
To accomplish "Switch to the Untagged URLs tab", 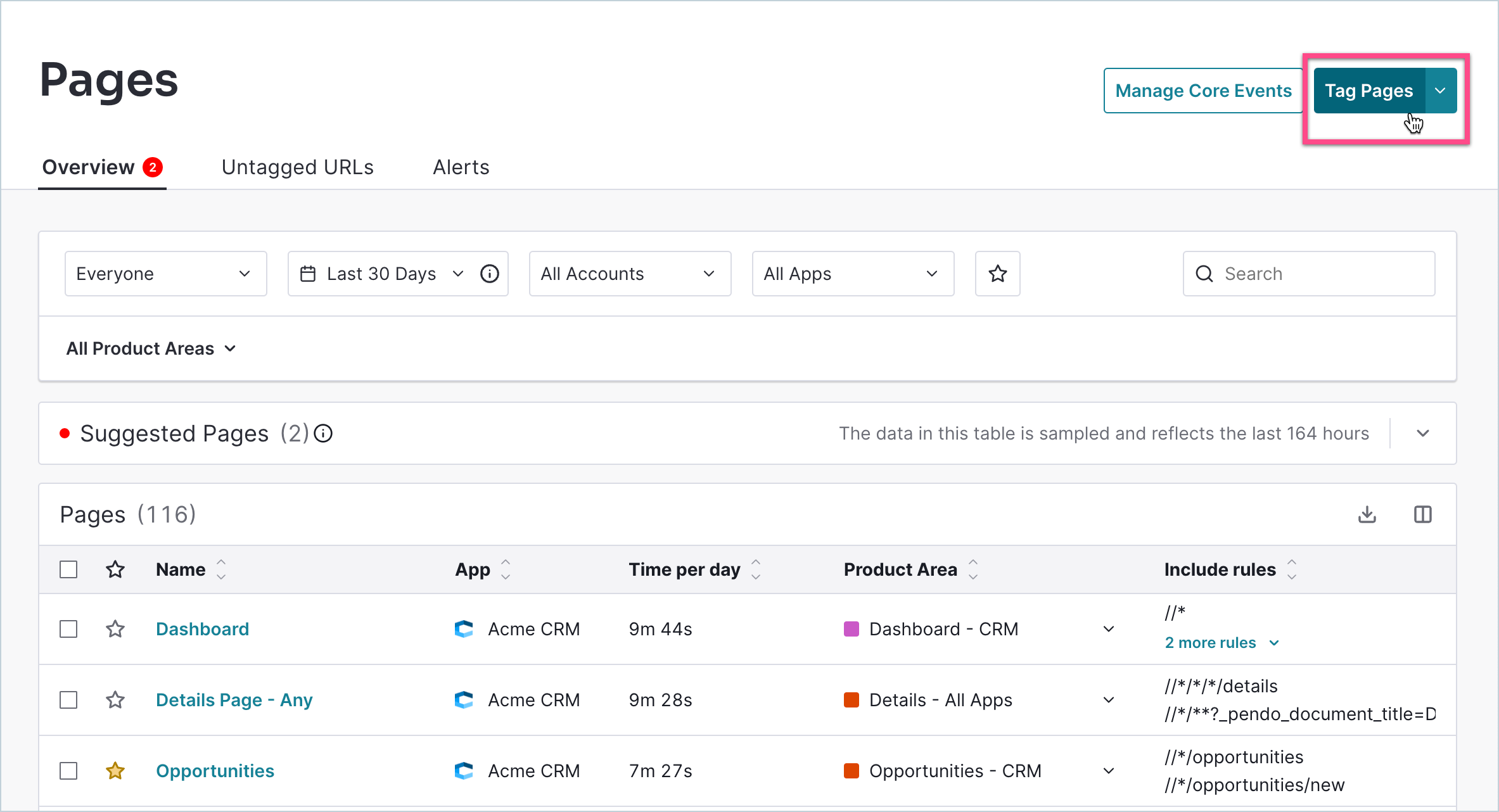I will (x=298, y=167).
